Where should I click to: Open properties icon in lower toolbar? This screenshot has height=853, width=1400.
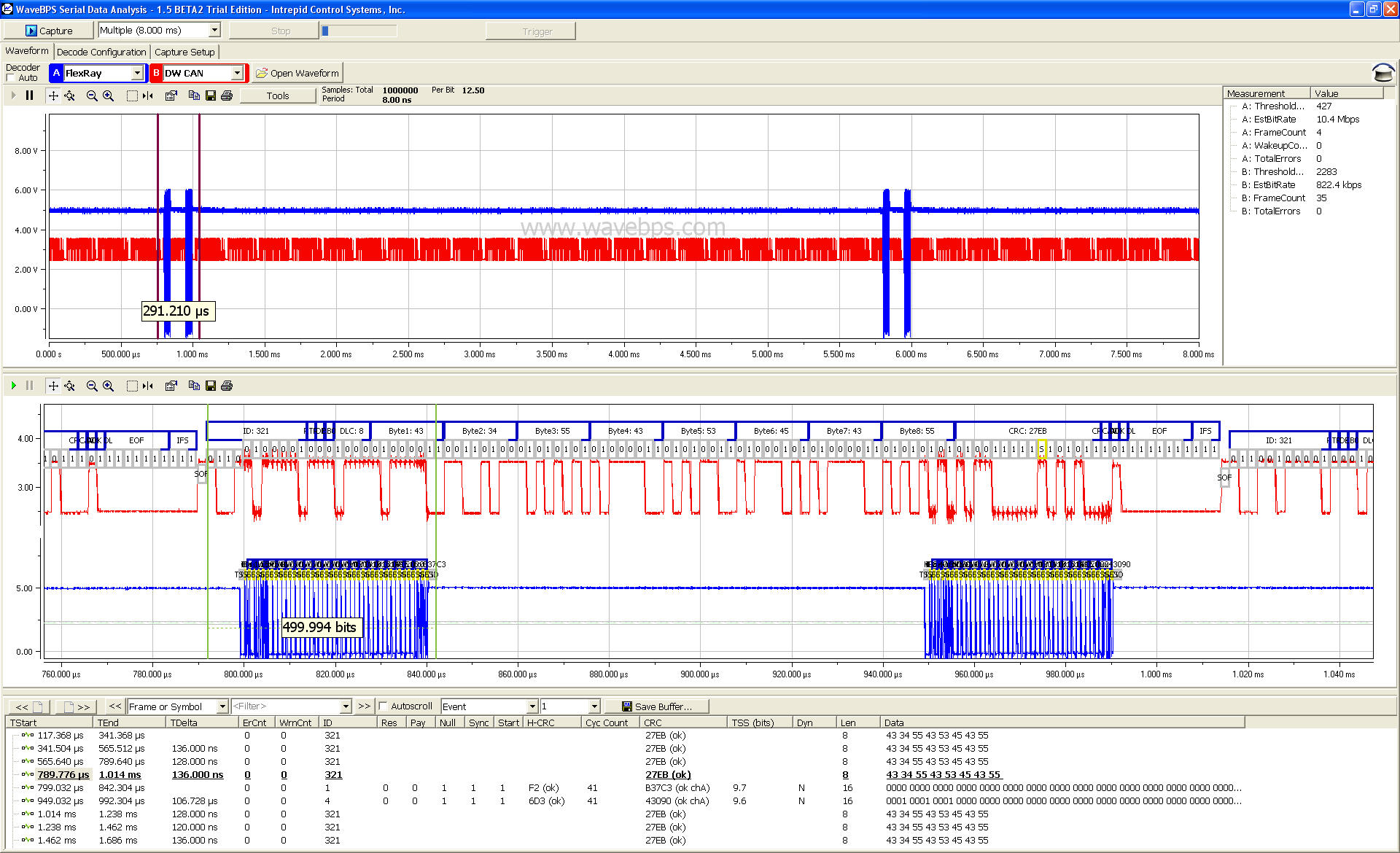pos(171,386)
